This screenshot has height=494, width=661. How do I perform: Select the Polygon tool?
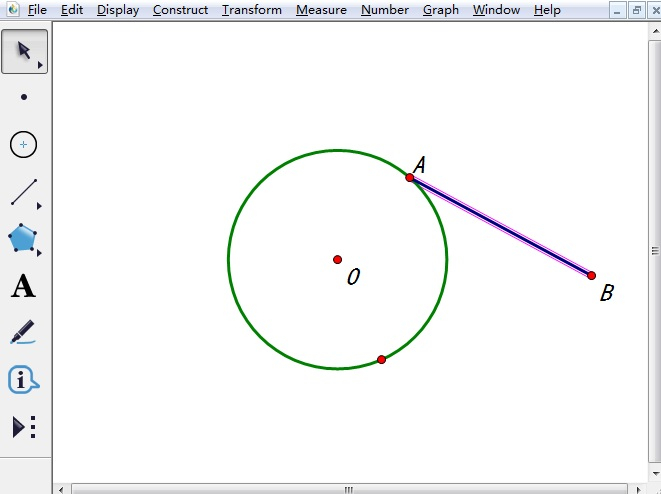tap(24, 239)
